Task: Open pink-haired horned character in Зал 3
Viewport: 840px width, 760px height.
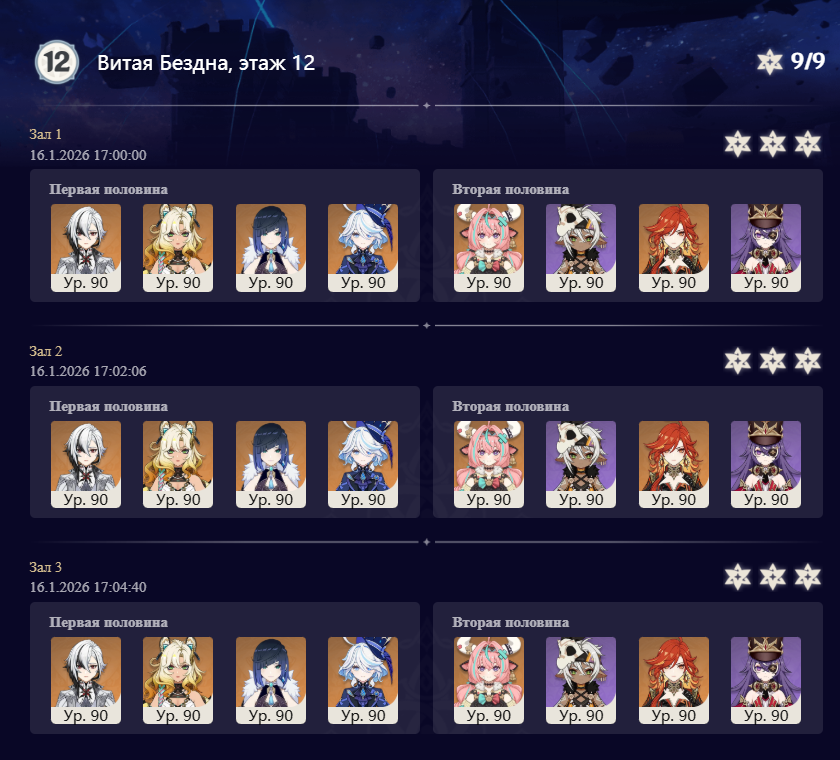Action: pos(489,680)
